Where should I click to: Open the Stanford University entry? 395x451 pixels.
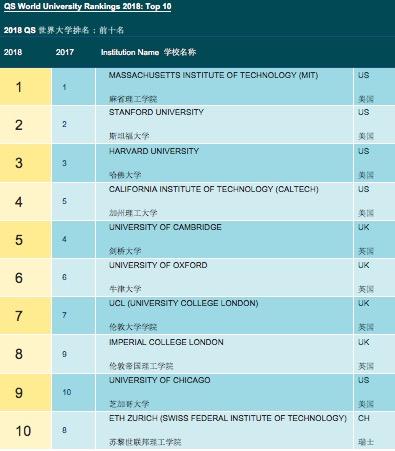[156, 112]
